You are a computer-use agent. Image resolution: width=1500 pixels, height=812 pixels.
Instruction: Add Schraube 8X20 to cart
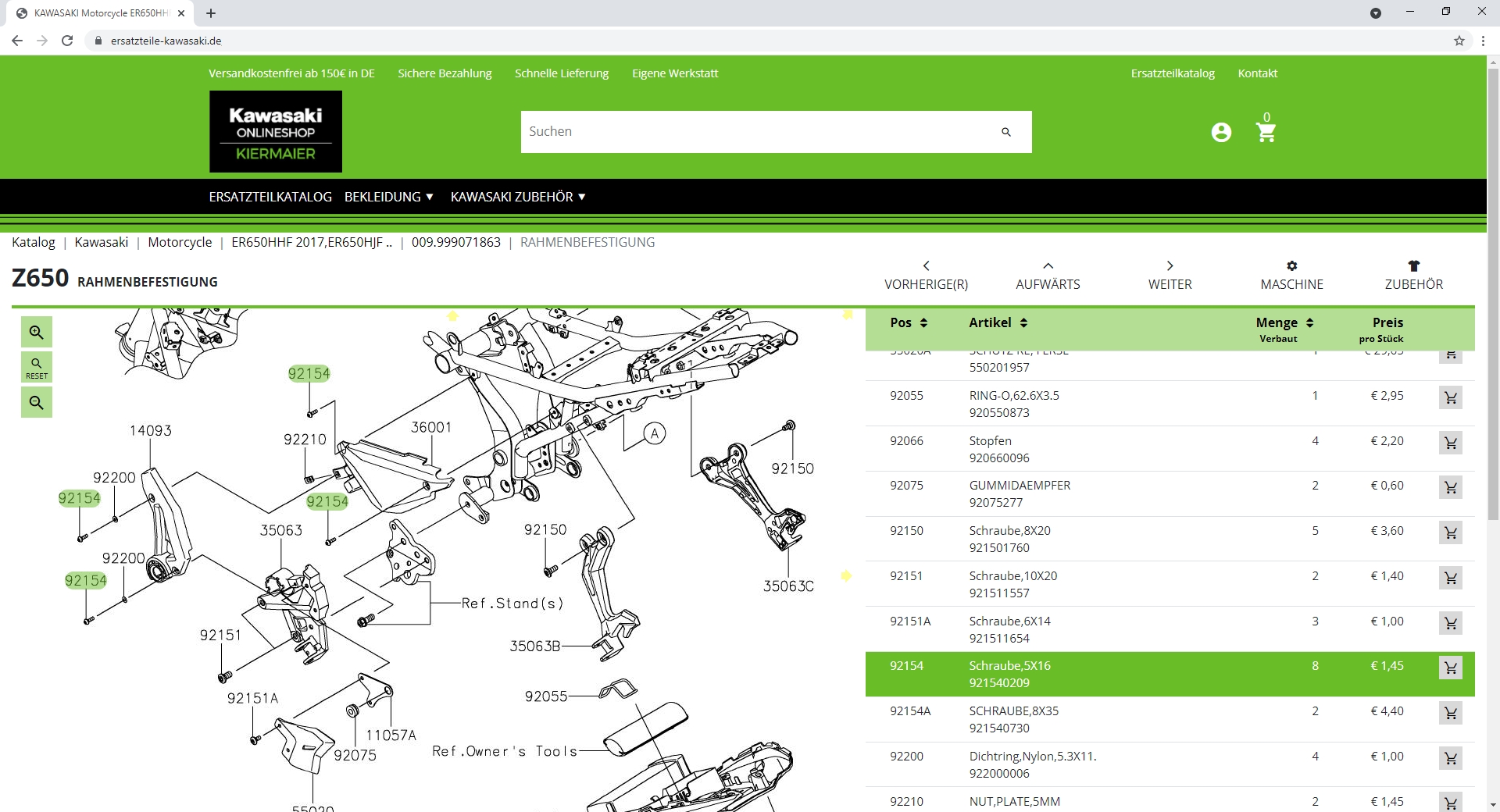tap(1451, 533)
